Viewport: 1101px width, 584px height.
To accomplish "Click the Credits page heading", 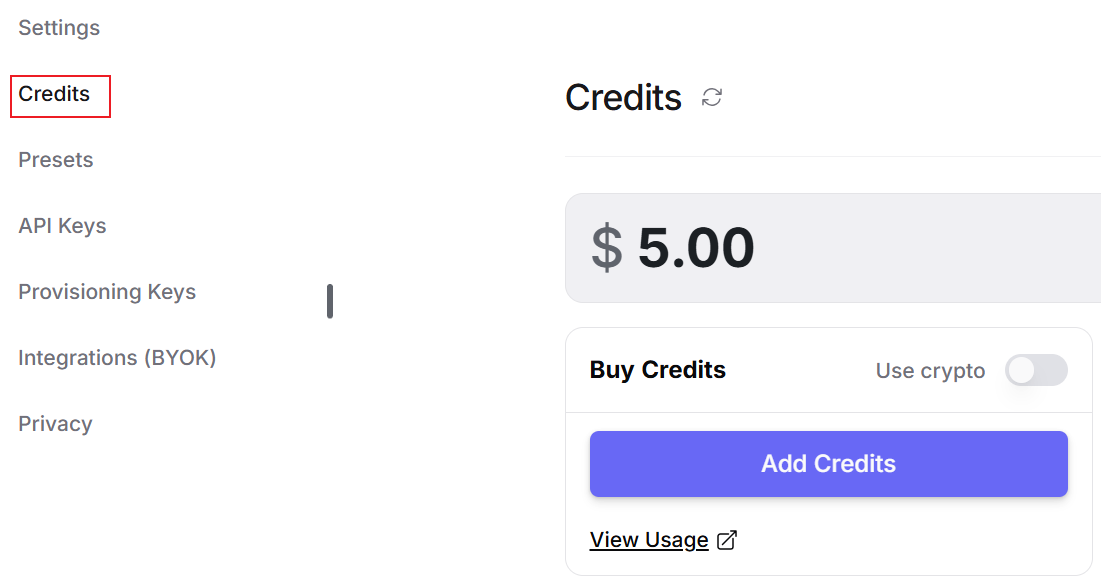I will click(x=624, y=98).
